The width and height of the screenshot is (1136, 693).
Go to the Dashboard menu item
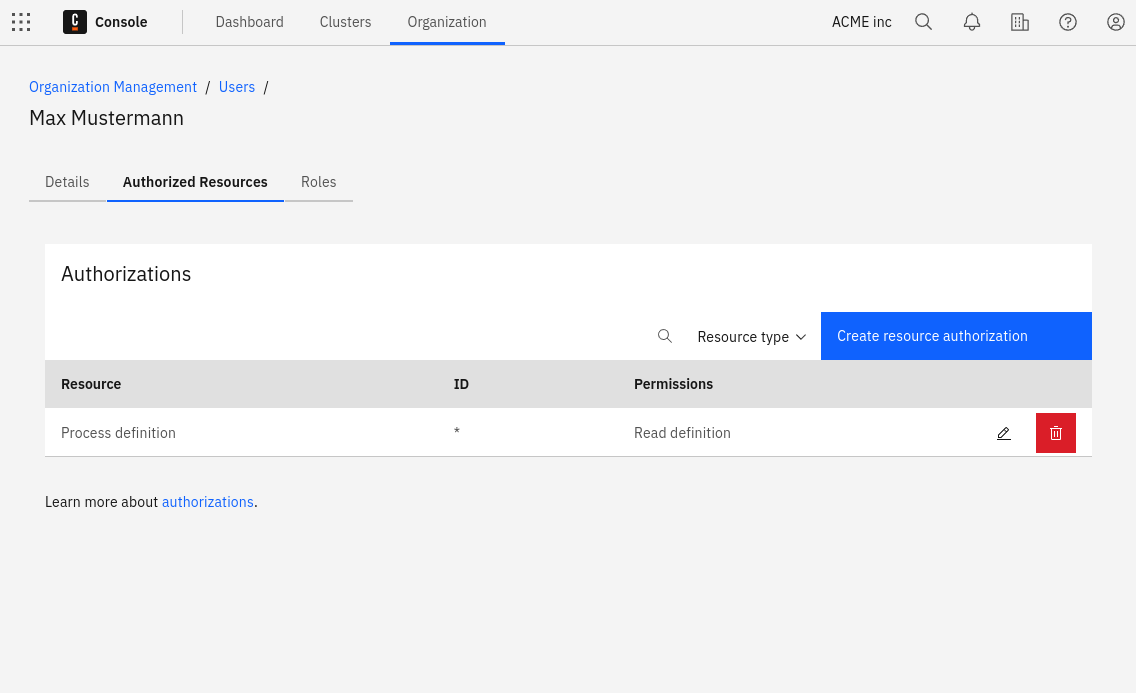pos(249,22)
